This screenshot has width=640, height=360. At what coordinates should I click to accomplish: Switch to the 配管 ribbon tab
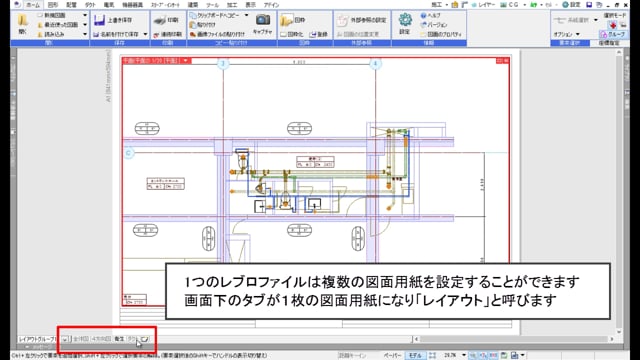[x=71, y=5]
